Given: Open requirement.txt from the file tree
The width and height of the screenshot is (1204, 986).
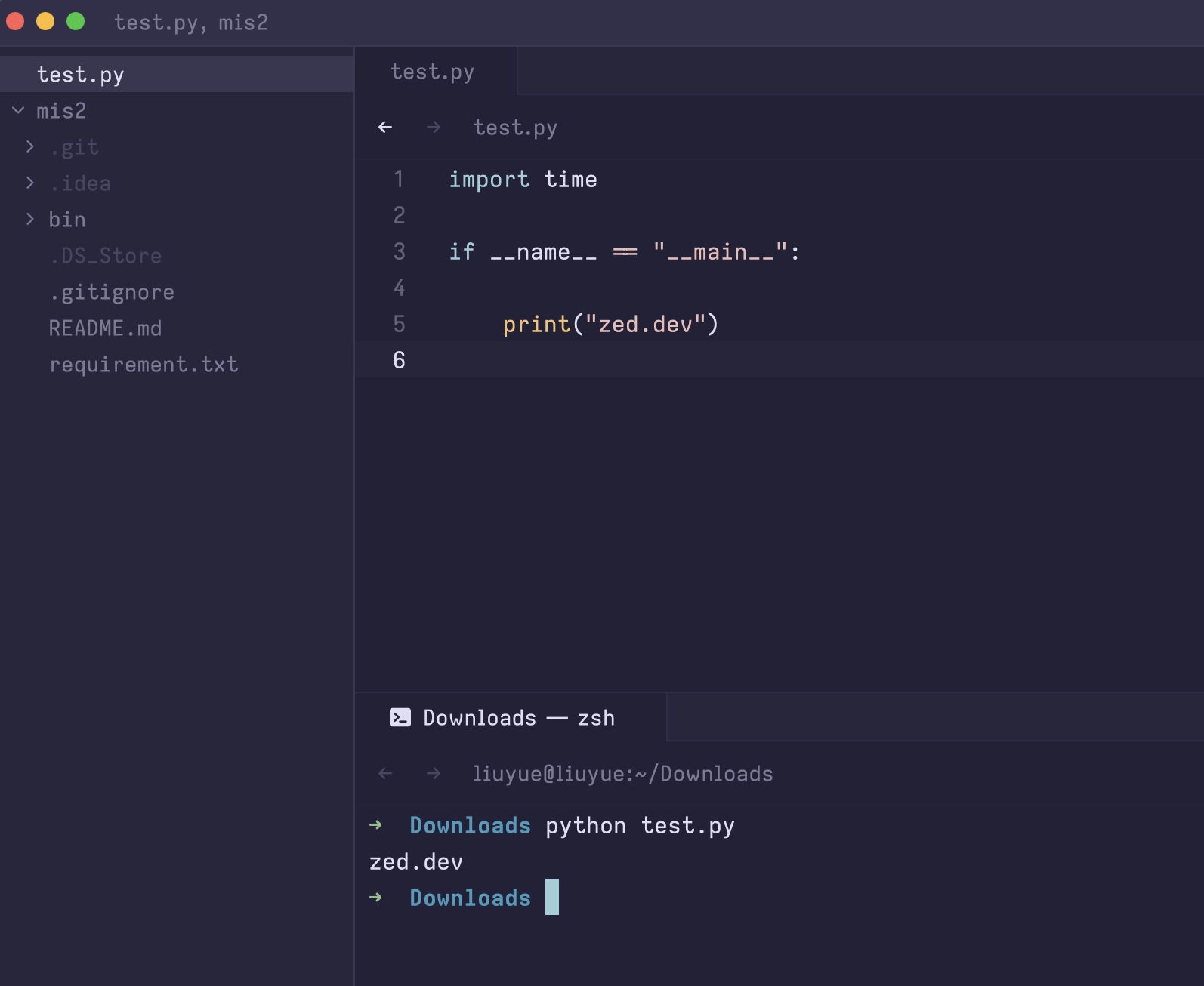Looking at the screenshot, I should click(144, 365).
